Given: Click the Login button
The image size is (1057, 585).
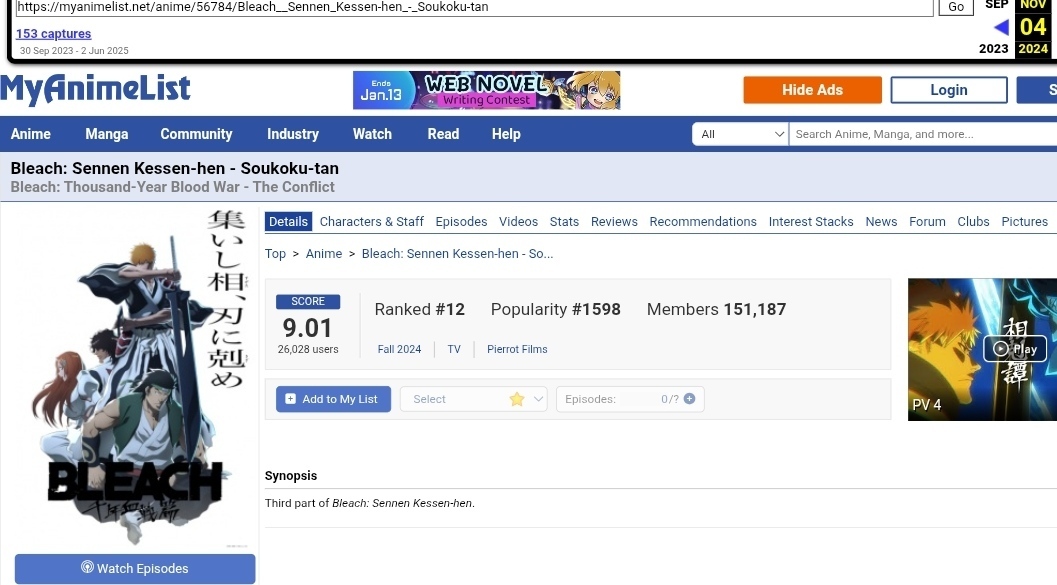Looking at the screenshot, I should coord(948,90).
